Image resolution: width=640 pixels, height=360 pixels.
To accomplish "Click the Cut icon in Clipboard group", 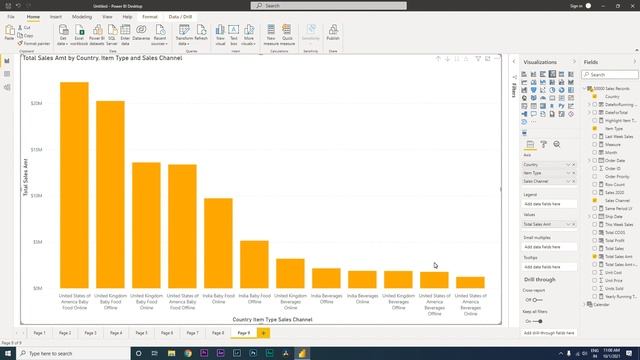I will [x=24, y=27].
